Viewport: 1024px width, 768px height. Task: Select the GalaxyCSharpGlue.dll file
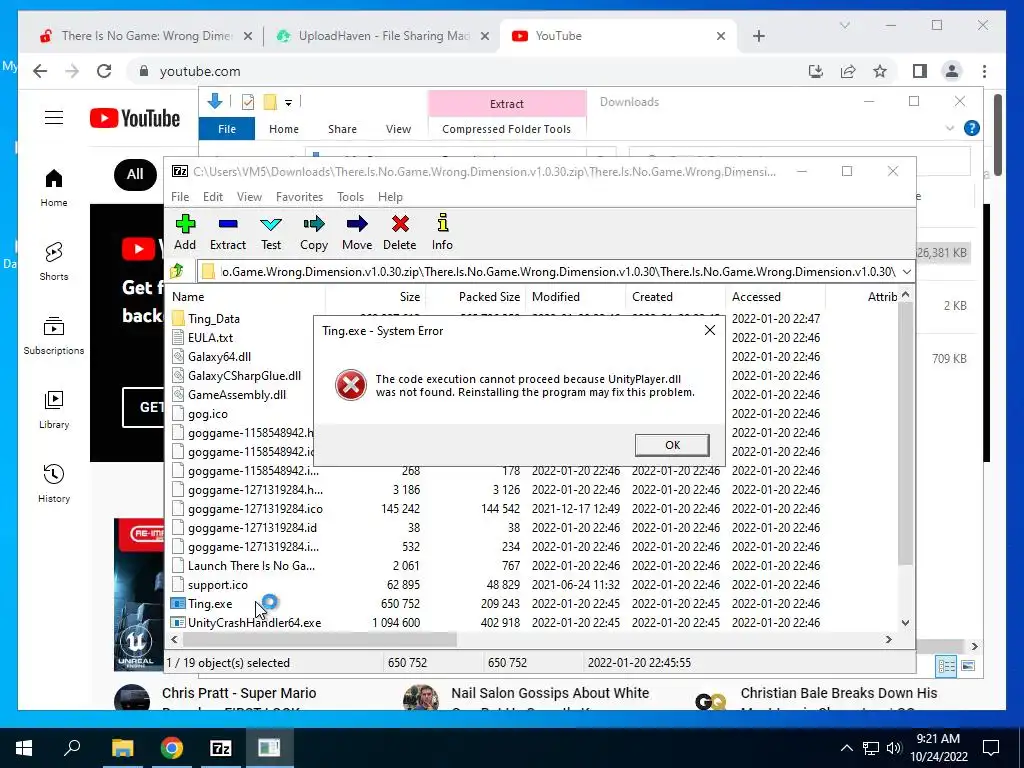pos(244,376)
